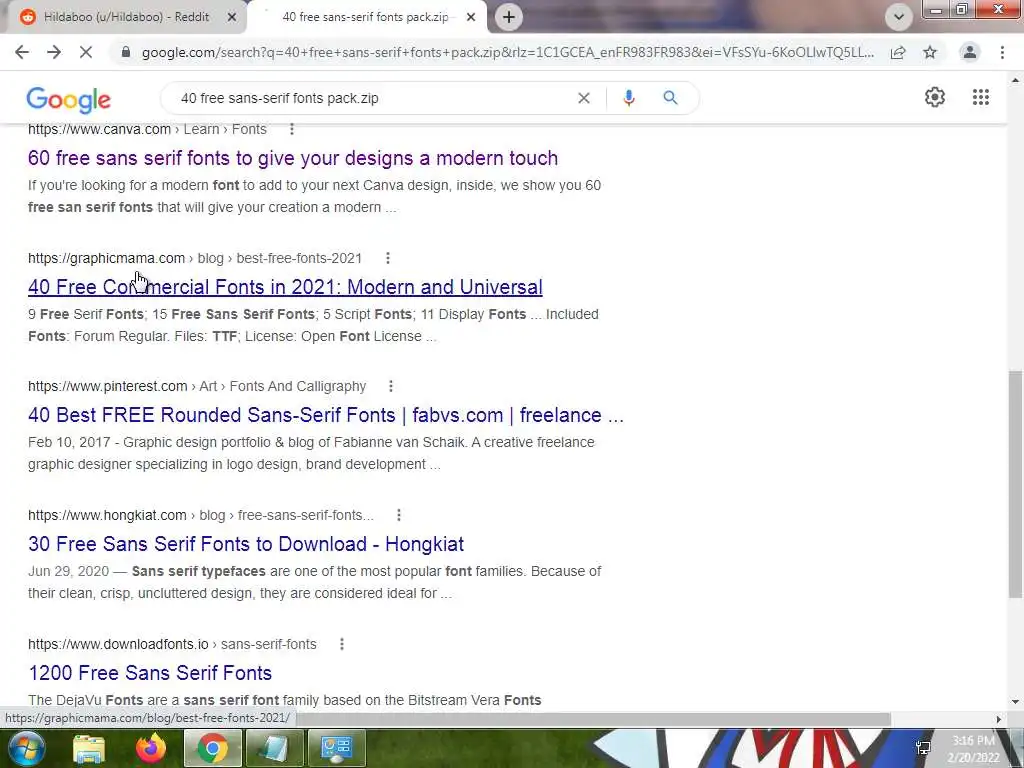Click the canva.com Learn Fonts breadcrumb
This screenshot has width=1024, height=768.
pos(148,129)
